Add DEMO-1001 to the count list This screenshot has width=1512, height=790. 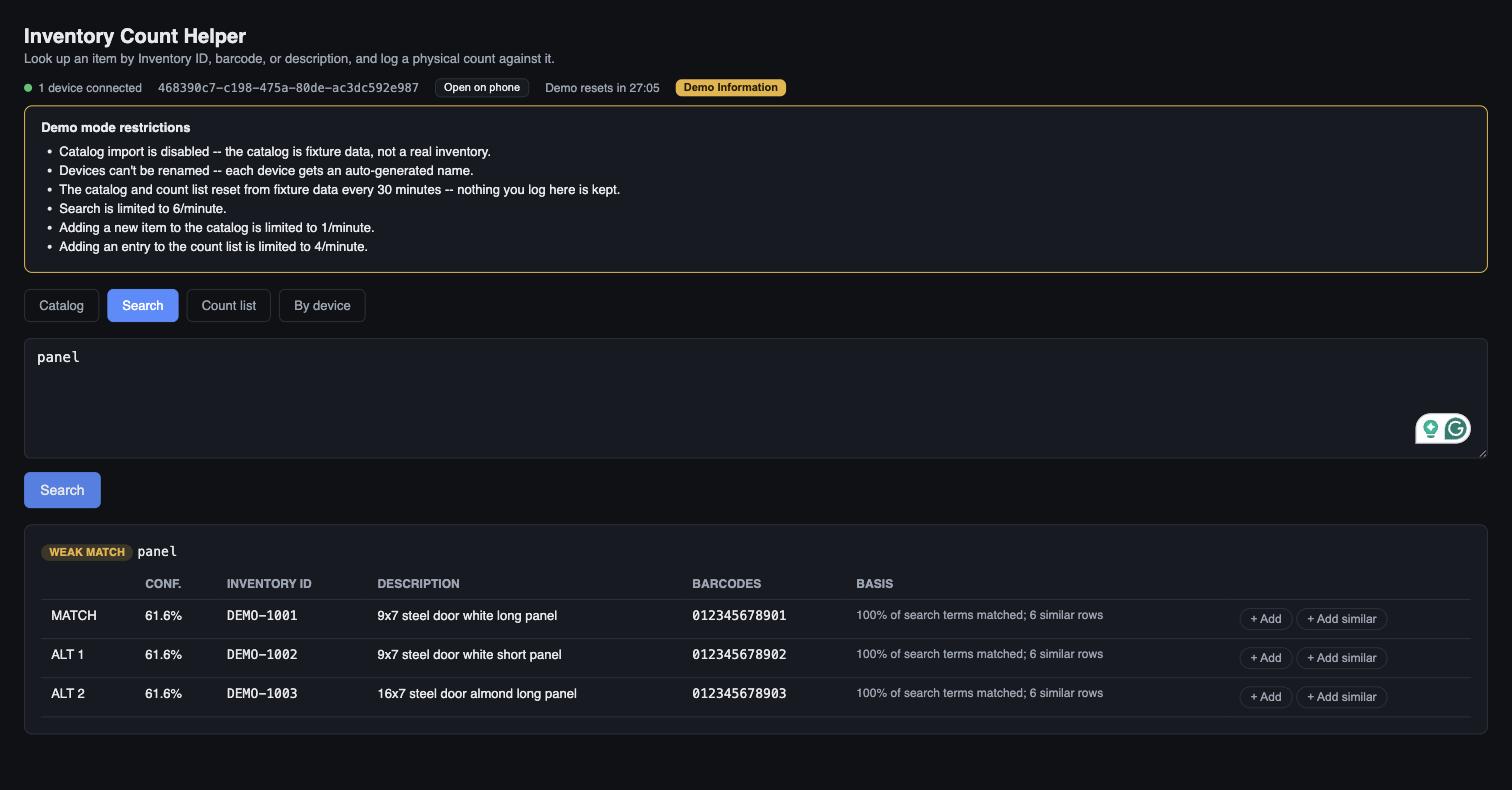coord(1266,619)
